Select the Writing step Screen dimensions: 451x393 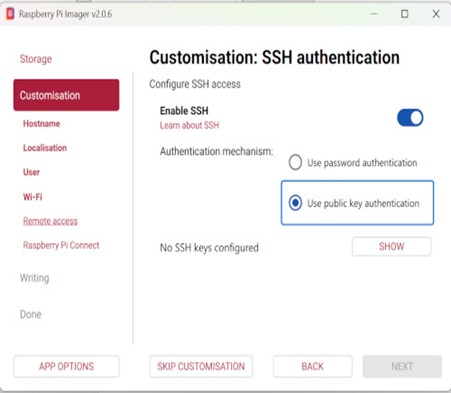(35, 278)
